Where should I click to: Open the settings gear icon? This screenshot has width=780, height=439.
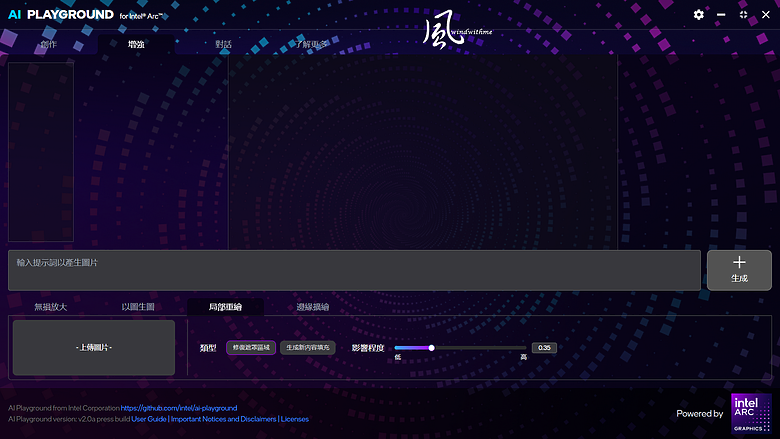point(698,15)
